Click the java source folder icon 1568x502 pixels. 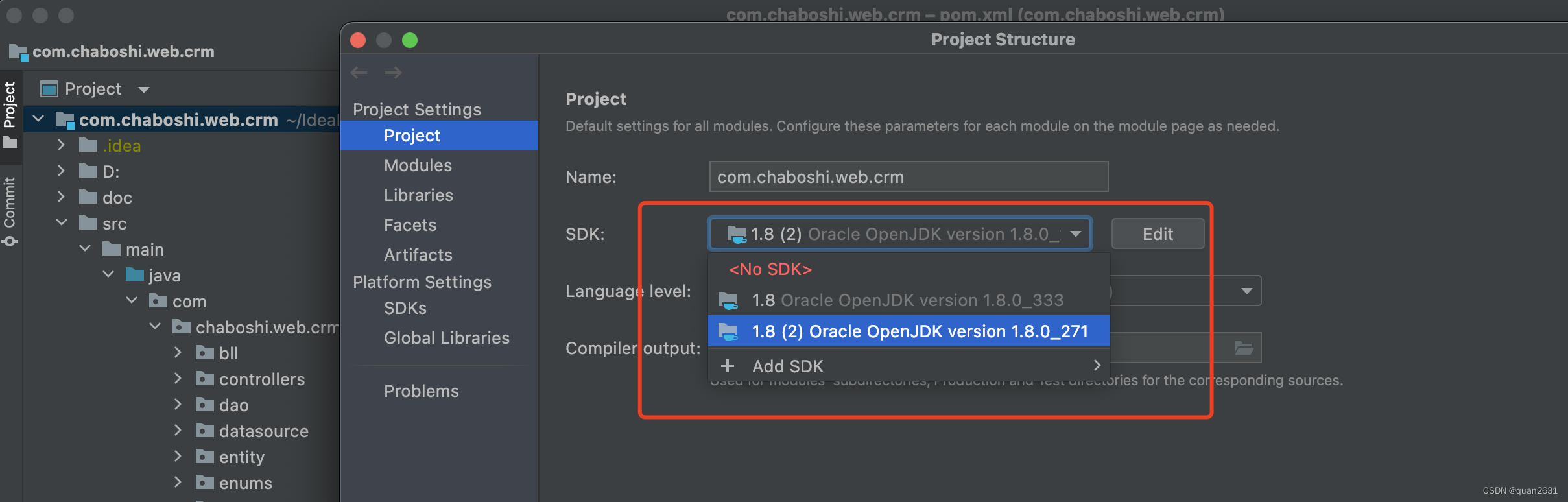(x=134, y=275)
